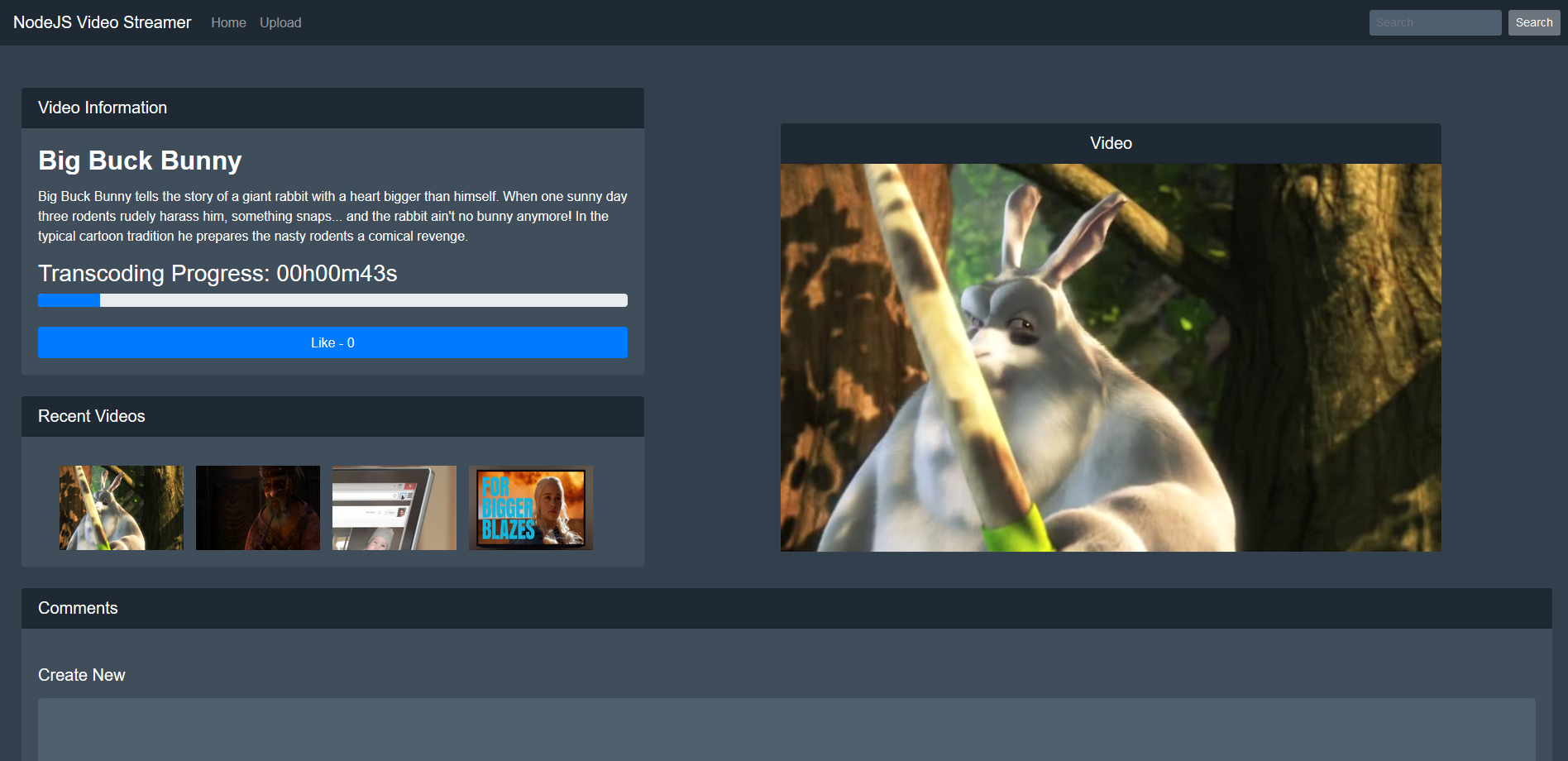Select the Big Buck Bunny title heading
This screenshot has width=1568, height=761.
pos(140,160)
